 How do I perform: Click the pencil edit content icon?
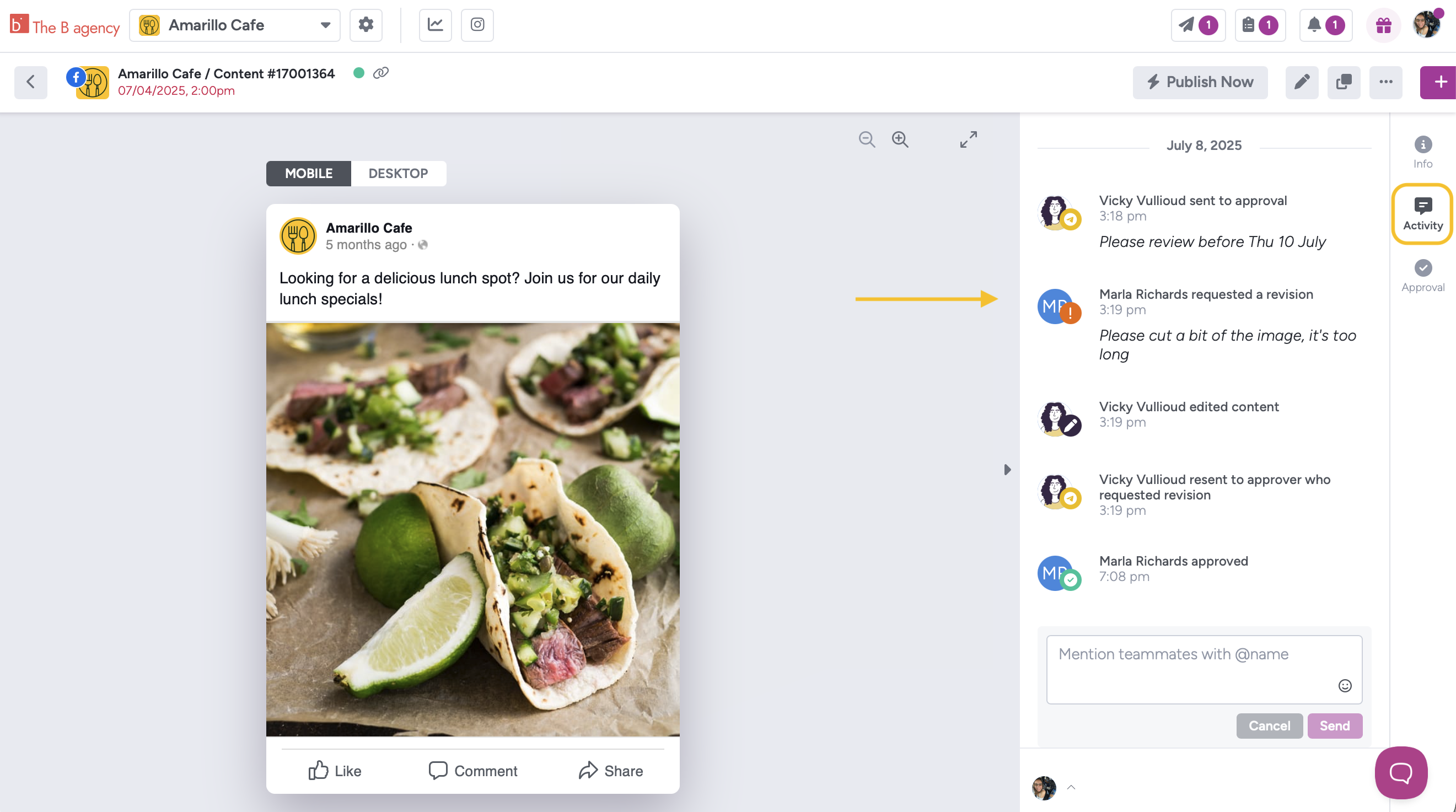pos(1302,83)
